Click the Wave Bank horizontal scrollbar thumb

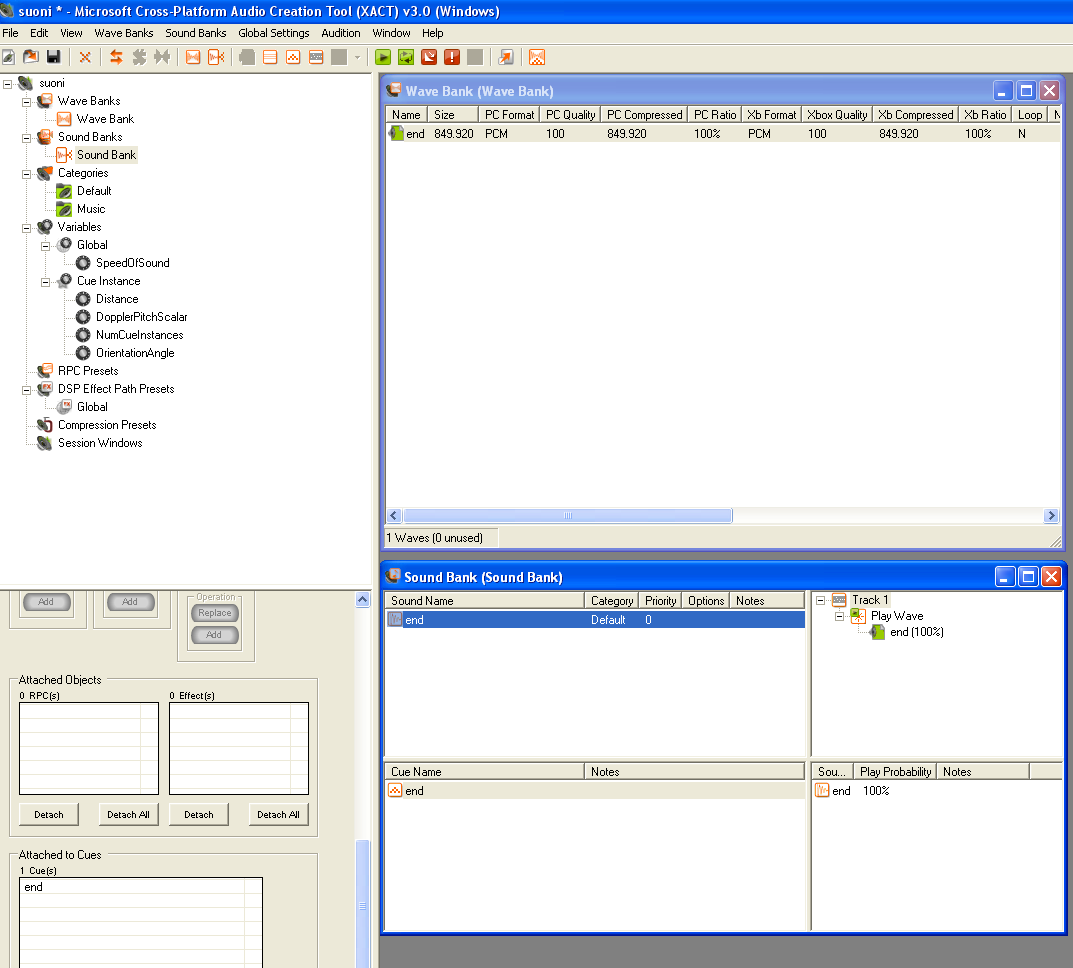(568, 515)
